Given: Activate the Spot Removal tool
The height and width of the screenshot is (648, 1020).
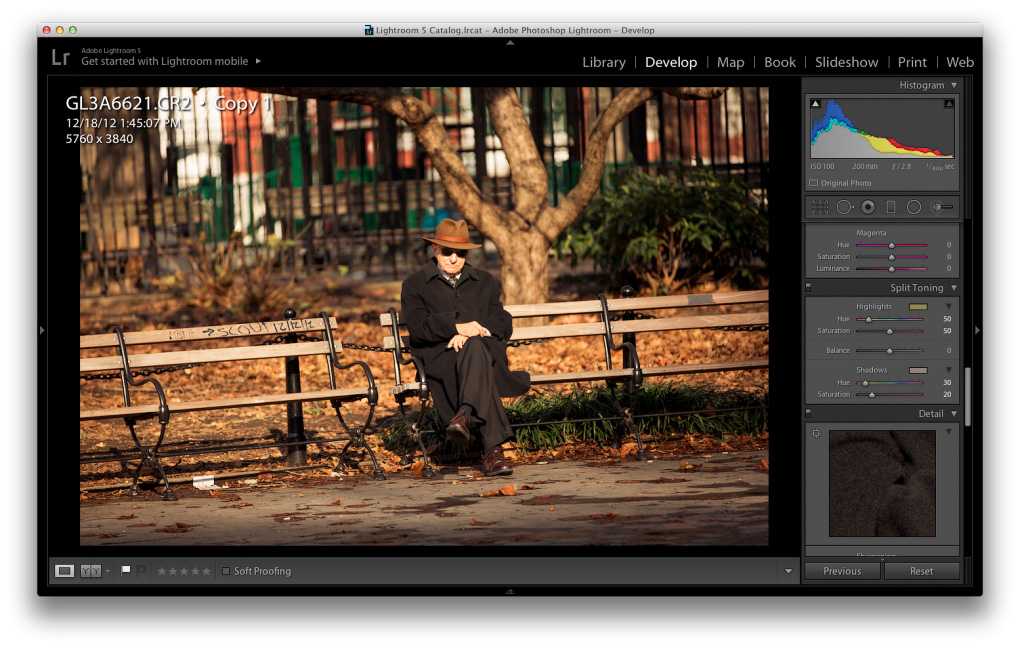Looking at the screenshot, I should coord(844,207).
